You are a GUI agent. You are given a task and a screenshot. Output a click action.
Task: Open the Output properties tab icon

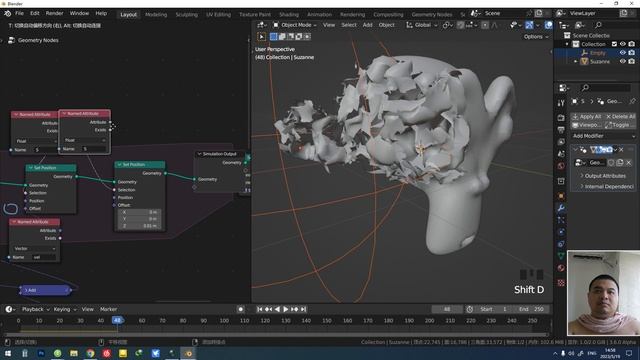click(x=561, y=130)
